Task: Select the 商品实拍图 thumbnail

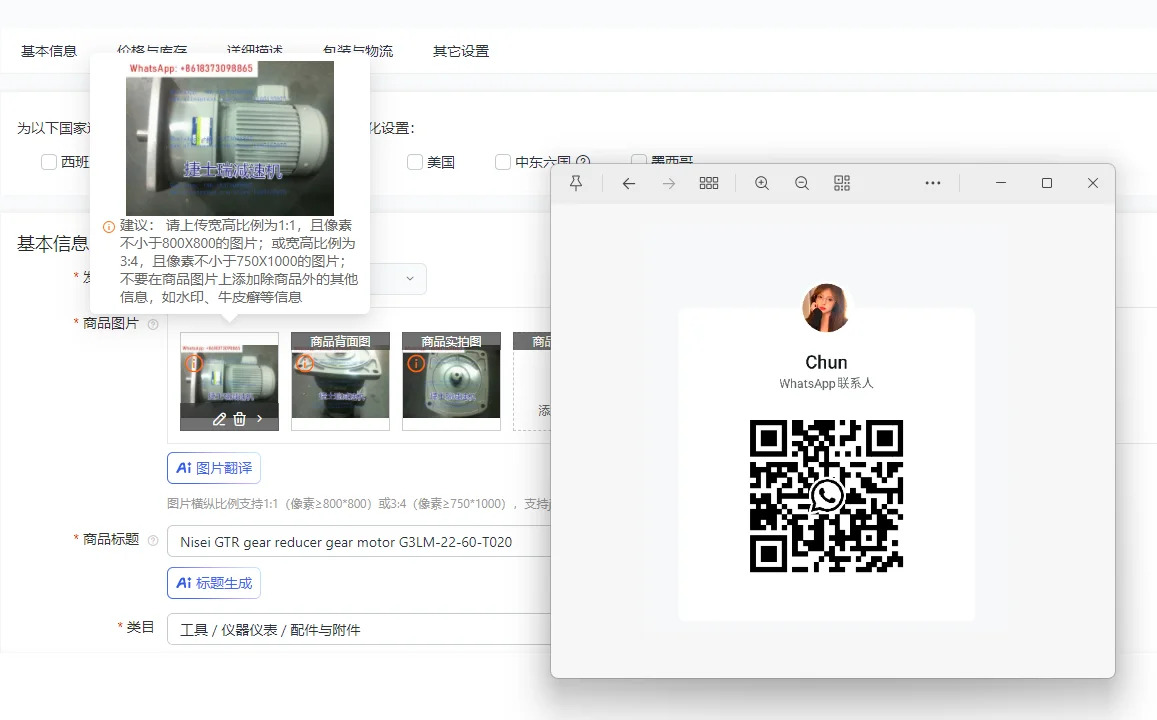Action: [x=452, y=381]
